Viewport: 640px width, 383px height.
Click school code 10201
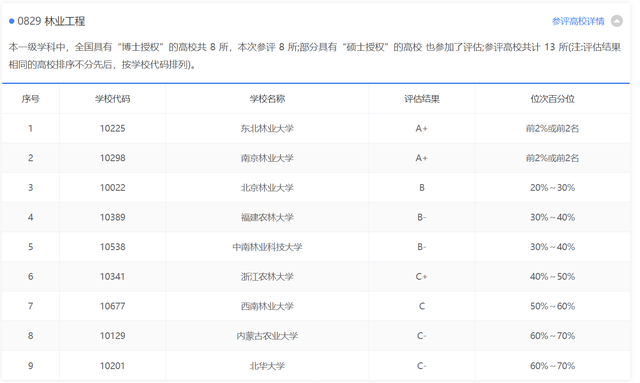113,366
